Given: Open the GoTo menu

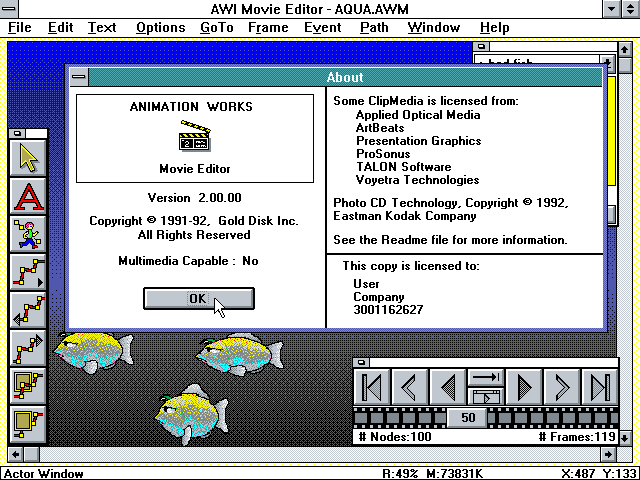Looking at the screenshot, I should click(217, 27).
